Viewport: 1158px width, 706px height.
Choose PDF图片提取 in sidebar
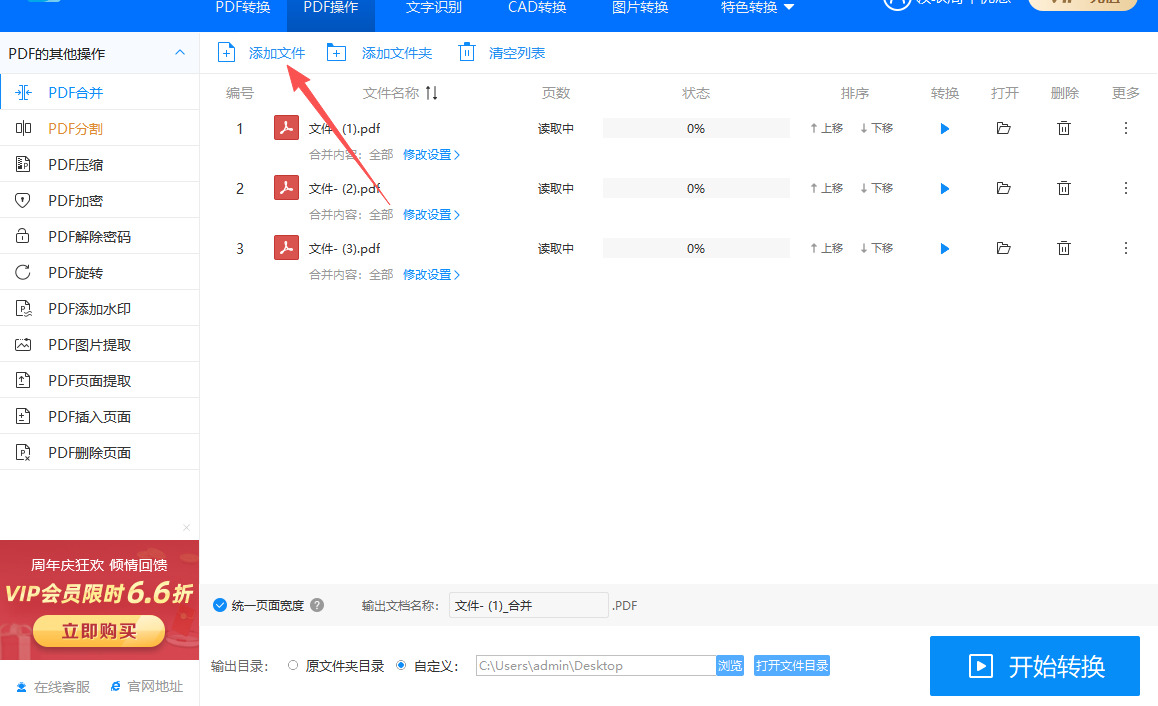(x=100, y=345)
